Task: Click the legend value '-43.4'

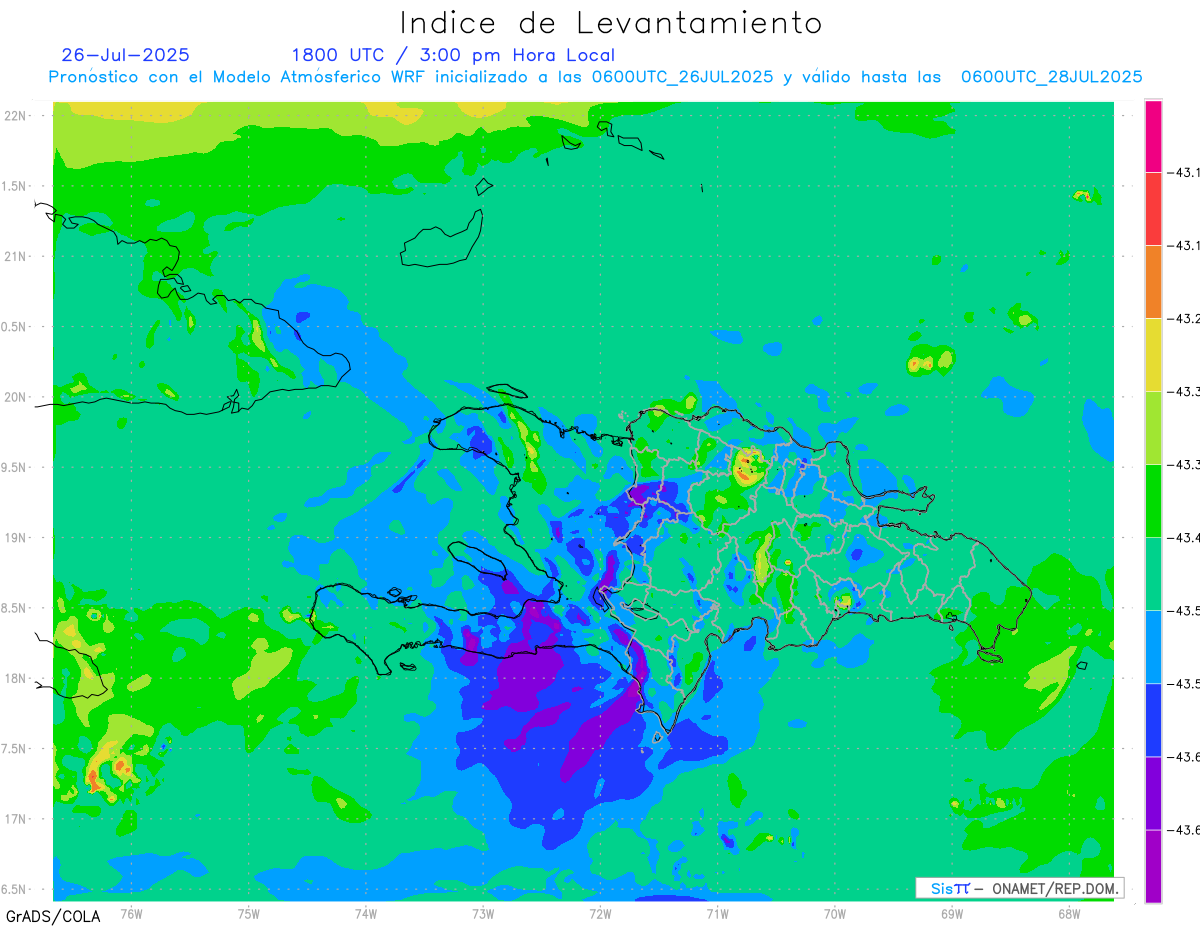Action: pos(1186,538)
